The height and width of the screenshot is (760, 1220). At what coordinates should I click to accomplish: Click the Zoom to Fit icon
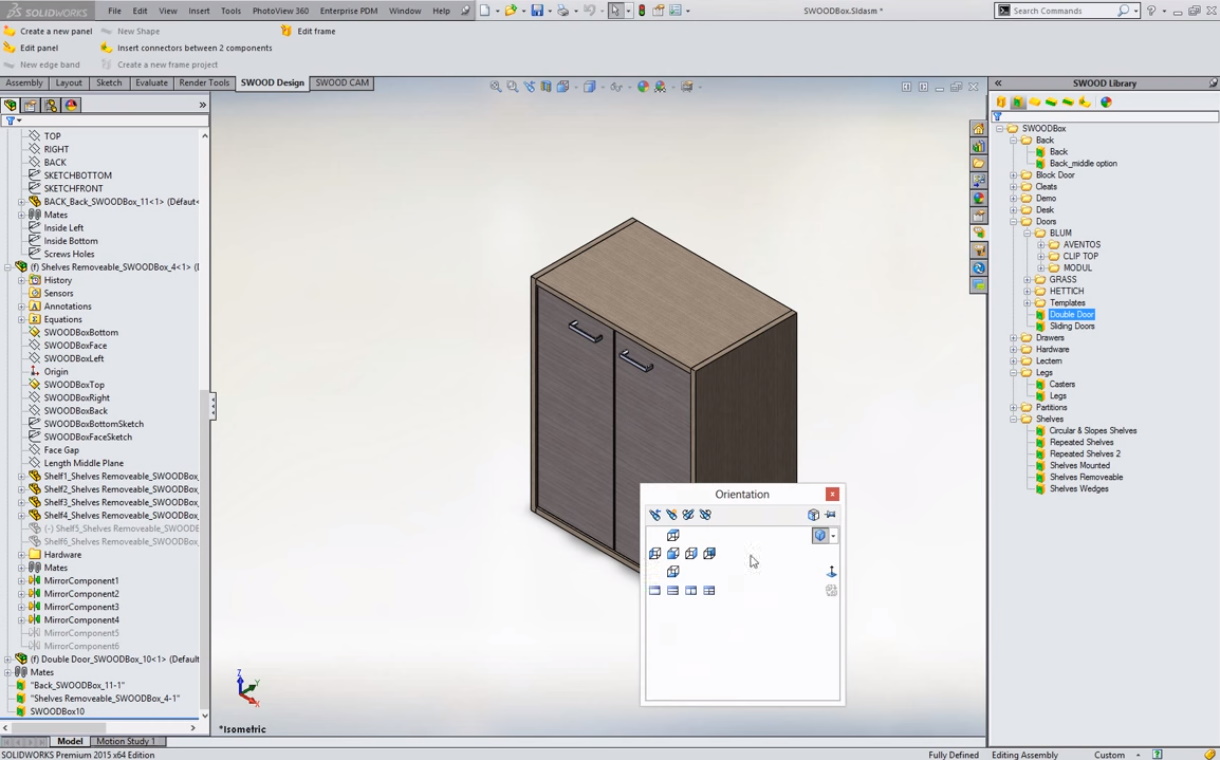pyautogui.click(x=495, y=87)
